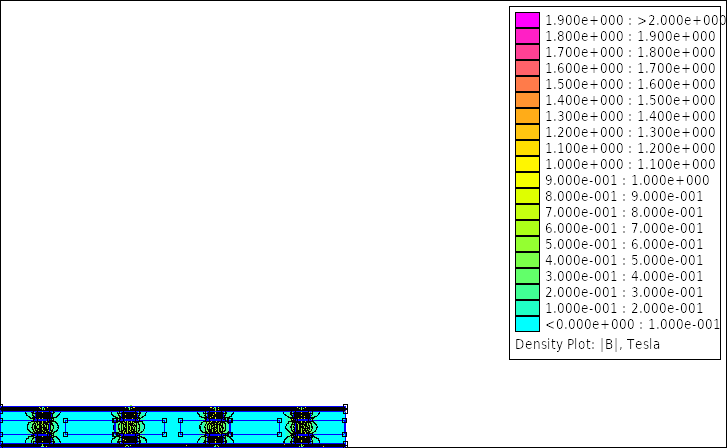This screenshot has height=448, width=727.
Task: Select the legend text "1.800e+000 : 1.900e+000"
Action: point(631,36)
